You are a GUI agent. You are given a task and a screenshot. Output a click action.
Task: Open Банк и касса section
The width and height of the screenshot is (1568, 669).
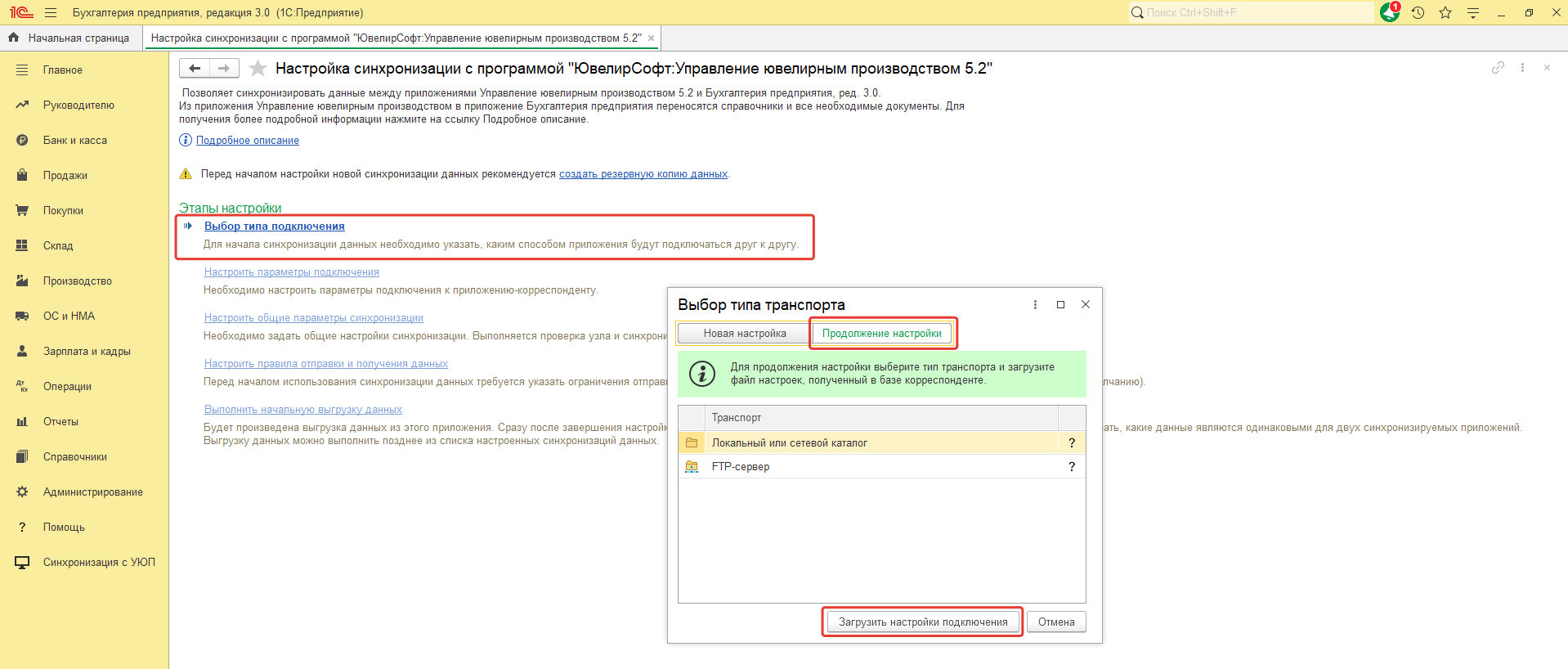click(x=75, y=140)
